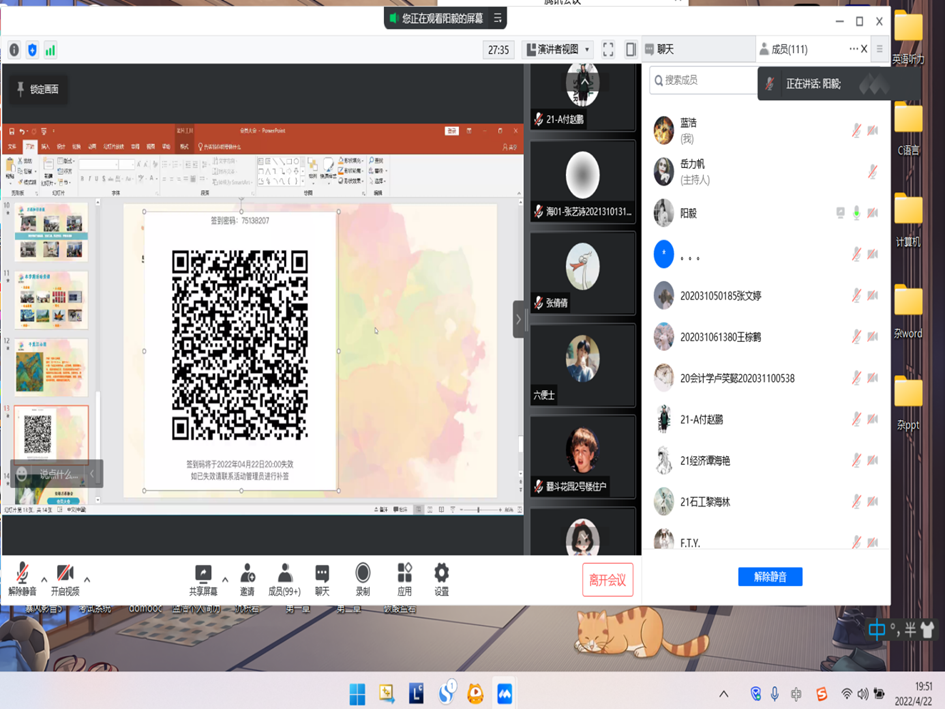Select member 202031061380王棕鹤

(766, 336)
